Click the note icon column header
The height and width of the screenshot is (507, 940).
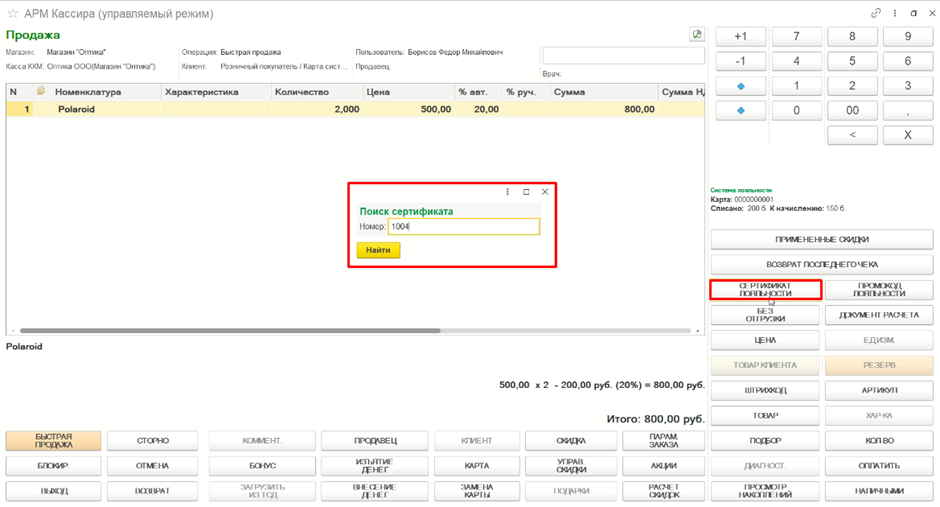[41, 91]
